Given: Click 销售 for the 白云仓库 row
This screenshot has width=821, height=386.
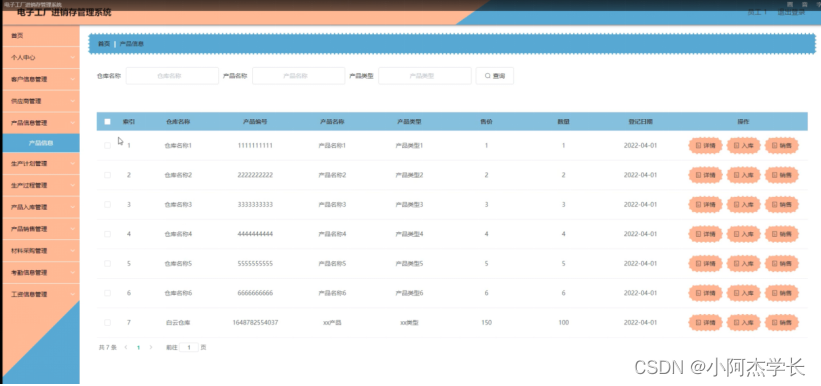Looking at the screenshot, I should click(782, 323).
